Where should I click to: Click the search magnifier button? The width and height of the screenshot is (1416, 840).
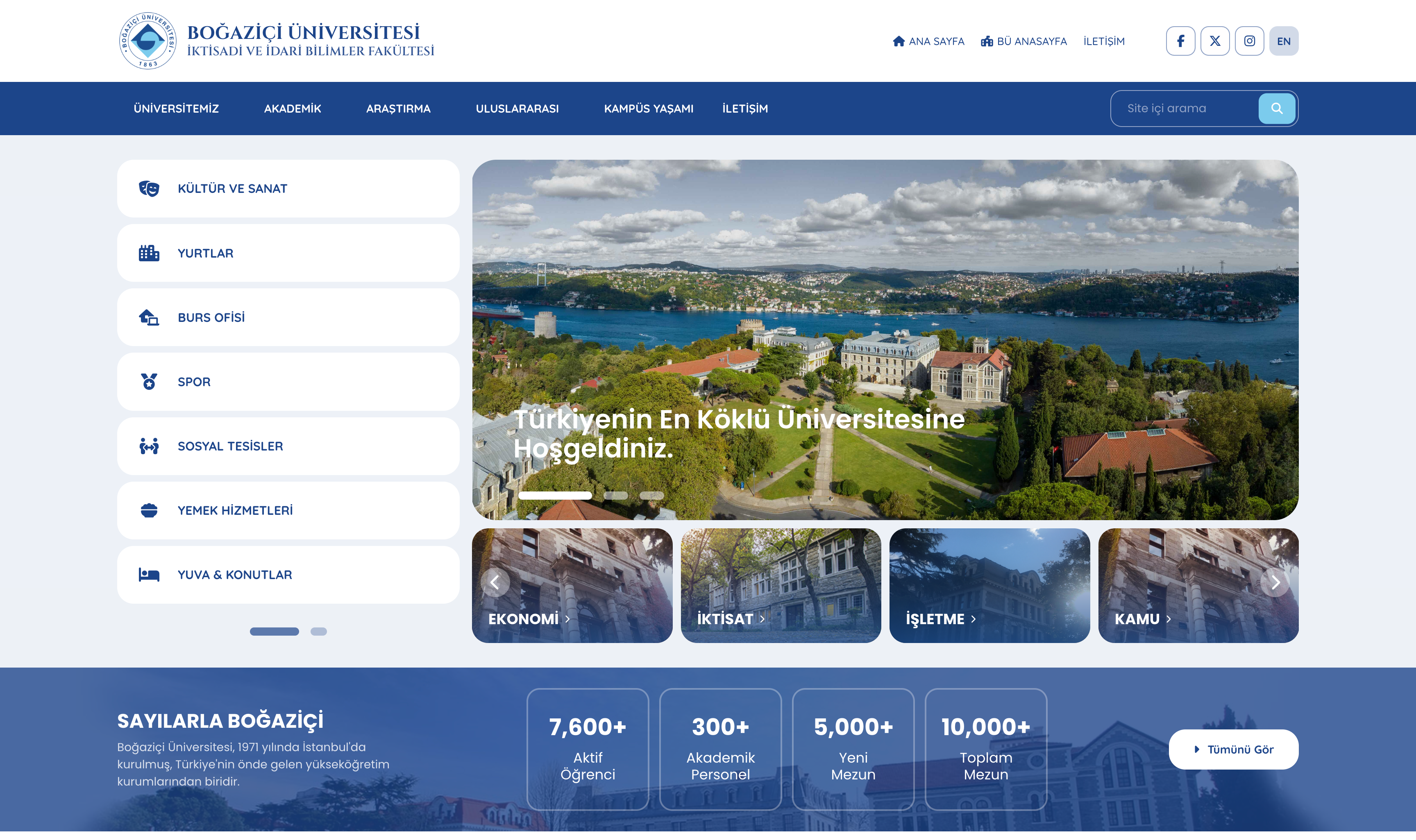pos(1276,108)
